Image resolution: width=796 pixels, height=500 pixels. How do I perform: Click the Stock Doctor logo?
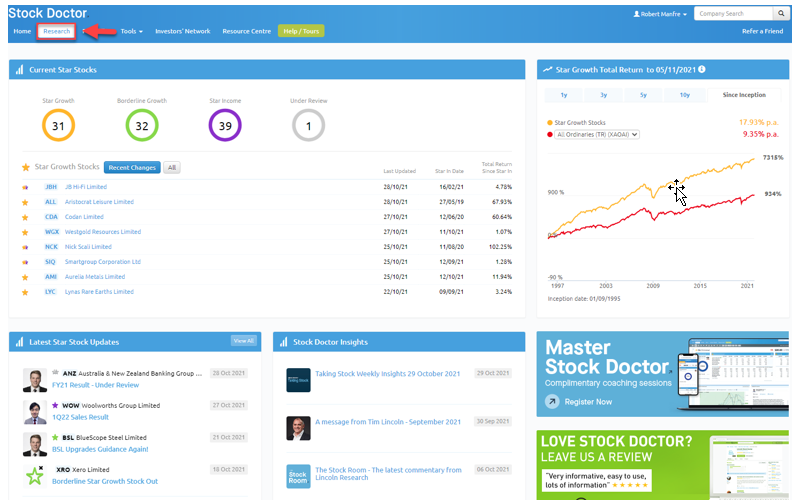(48, 13)
